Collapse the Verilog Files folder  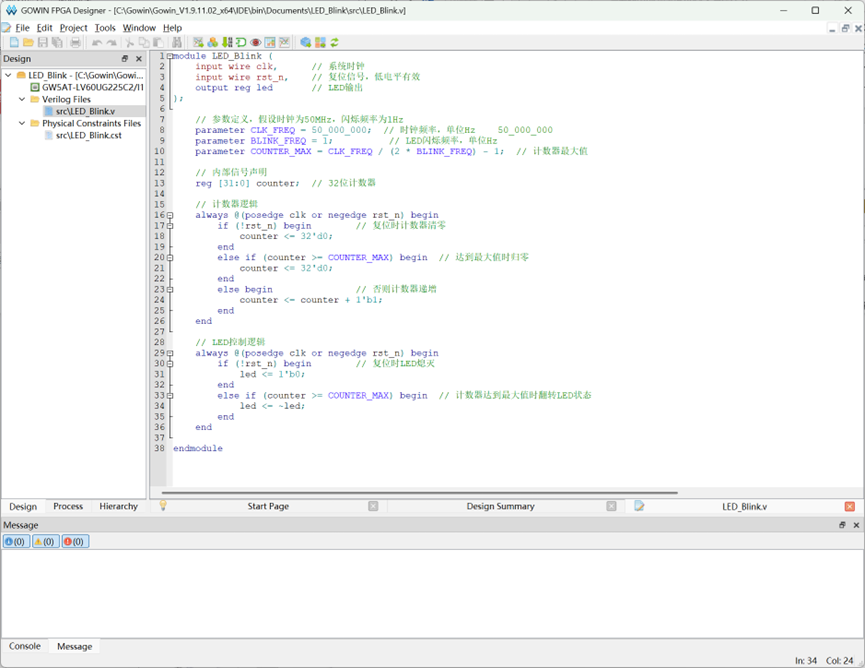pyautogui.click(x=22, y=99)
